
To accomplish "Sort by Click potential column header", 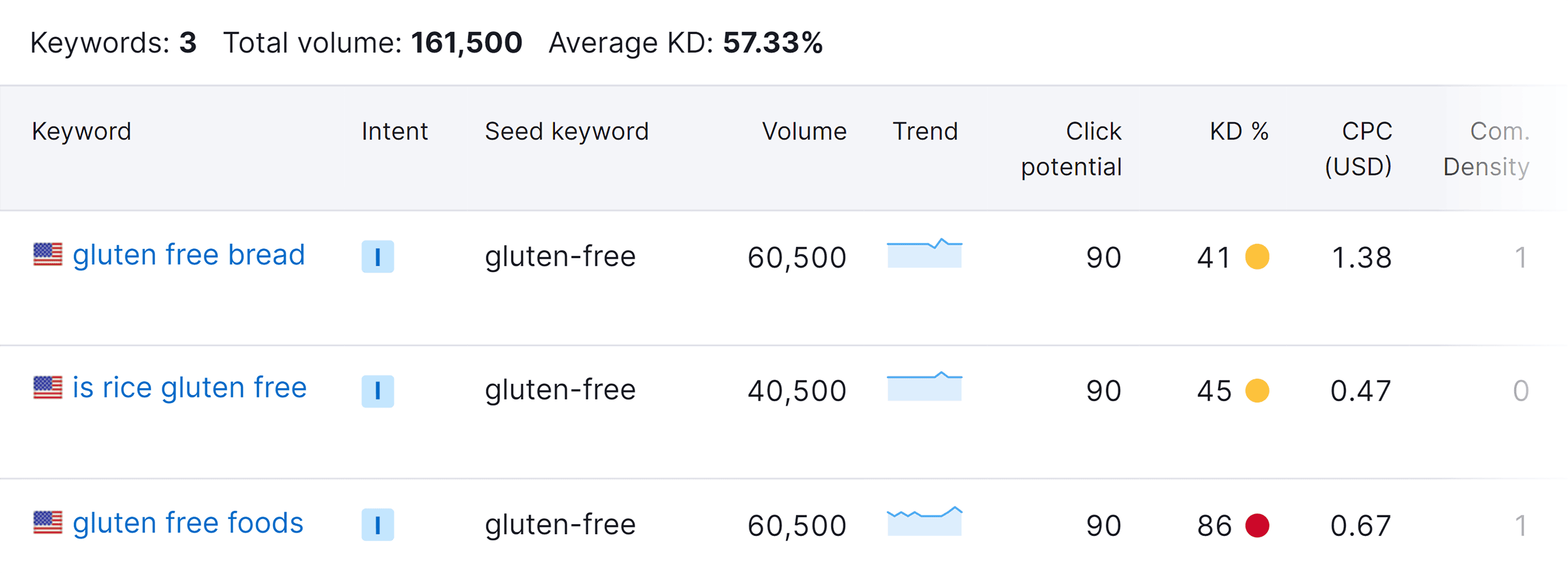I will (x=1071, y=149).
